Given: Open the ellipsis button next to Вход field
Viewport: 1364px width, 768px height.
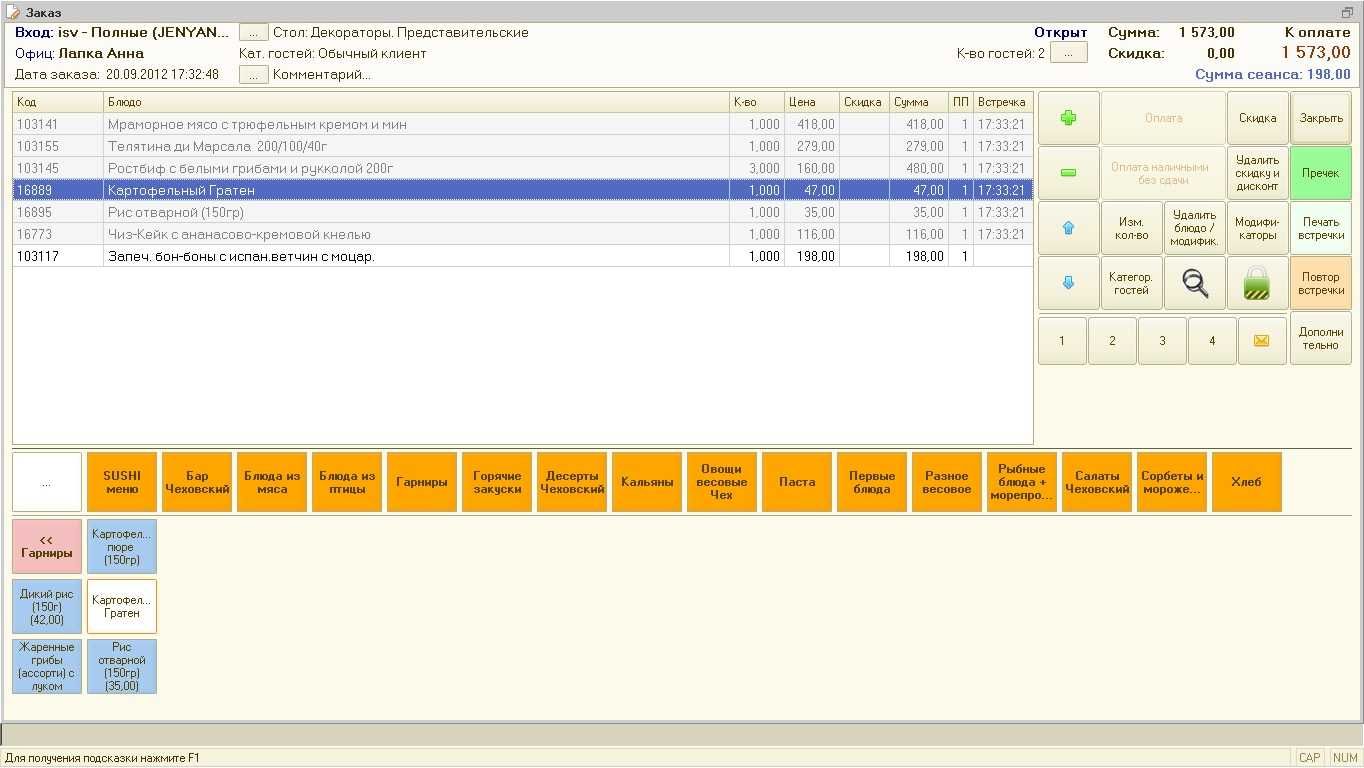Looking at the screenshot, I should click(254, 32).
